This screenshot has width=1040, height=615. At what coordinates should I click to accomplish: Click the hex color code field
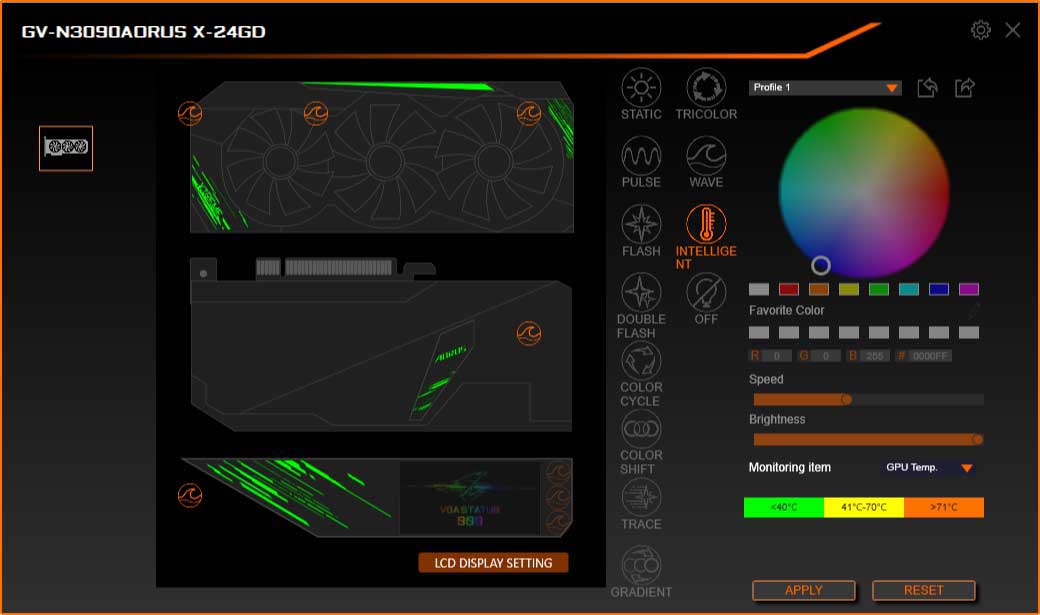point(929,356)
